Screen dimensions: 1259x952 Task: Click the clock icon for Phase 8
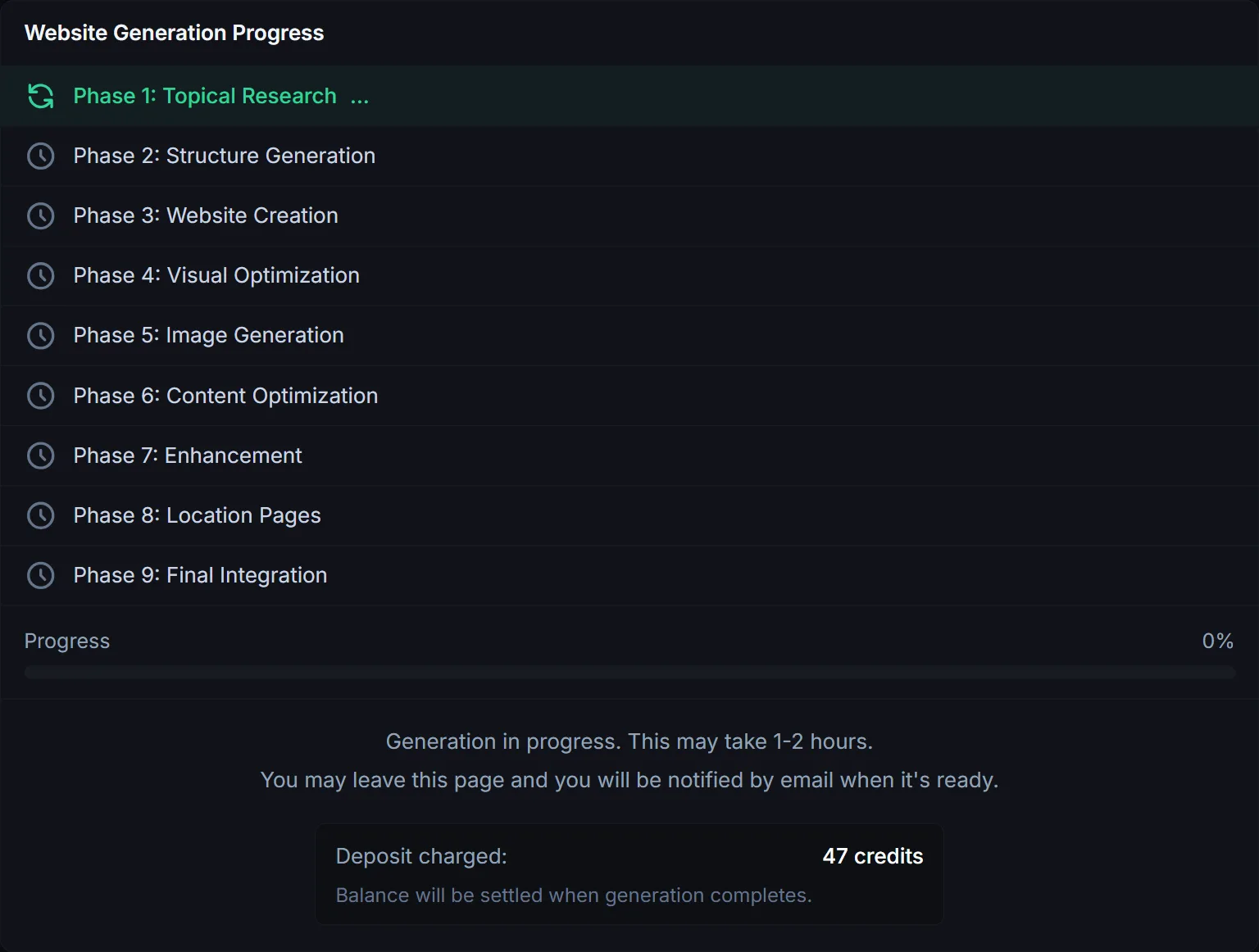click(x=41, y=515)
